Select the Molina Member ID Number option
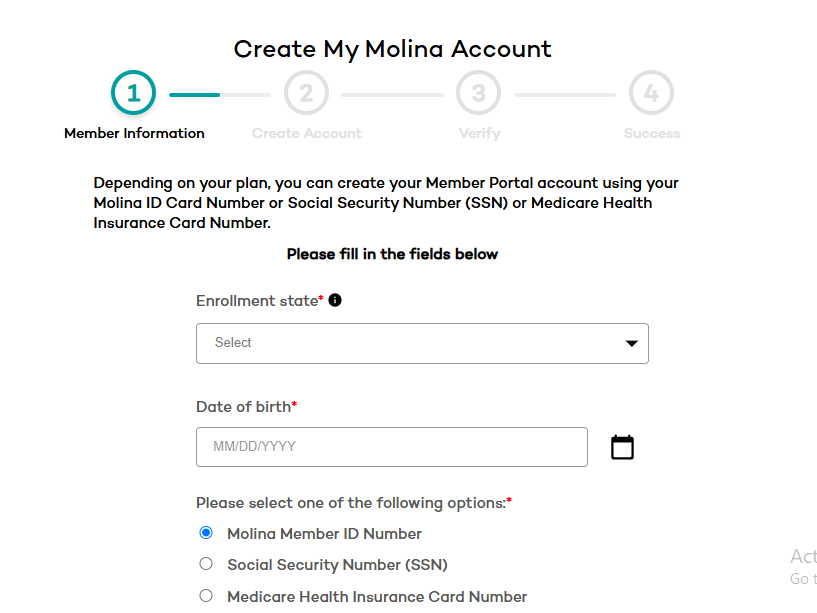 pos(206,533)
